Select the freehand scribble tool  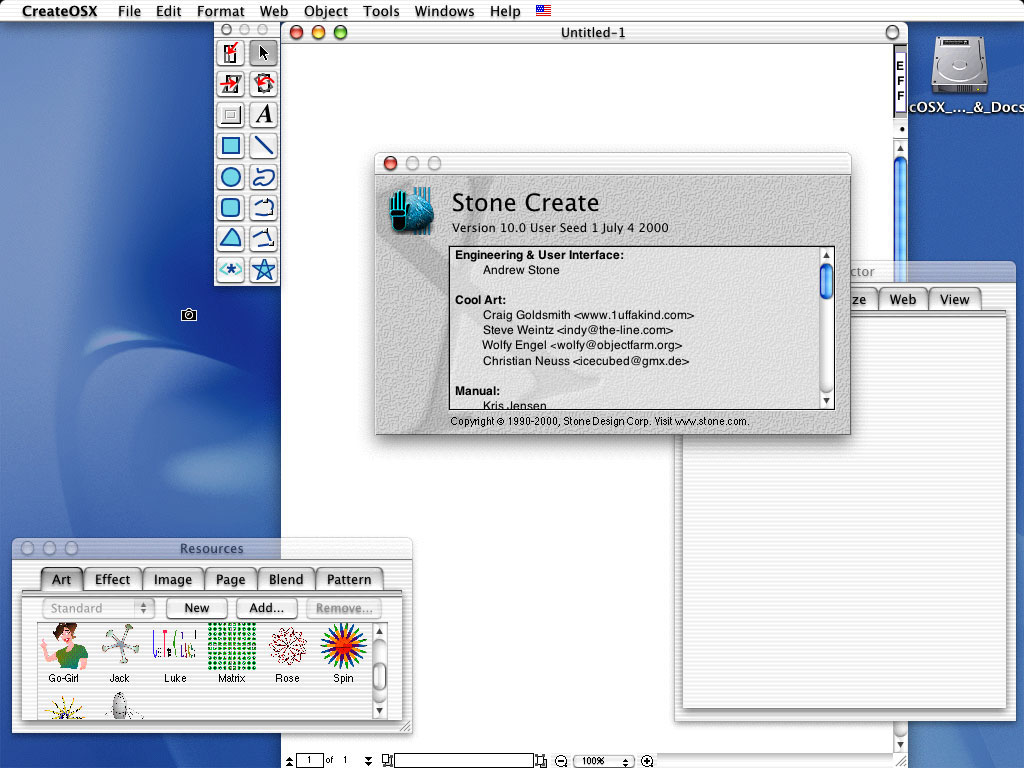click(263, 177)
